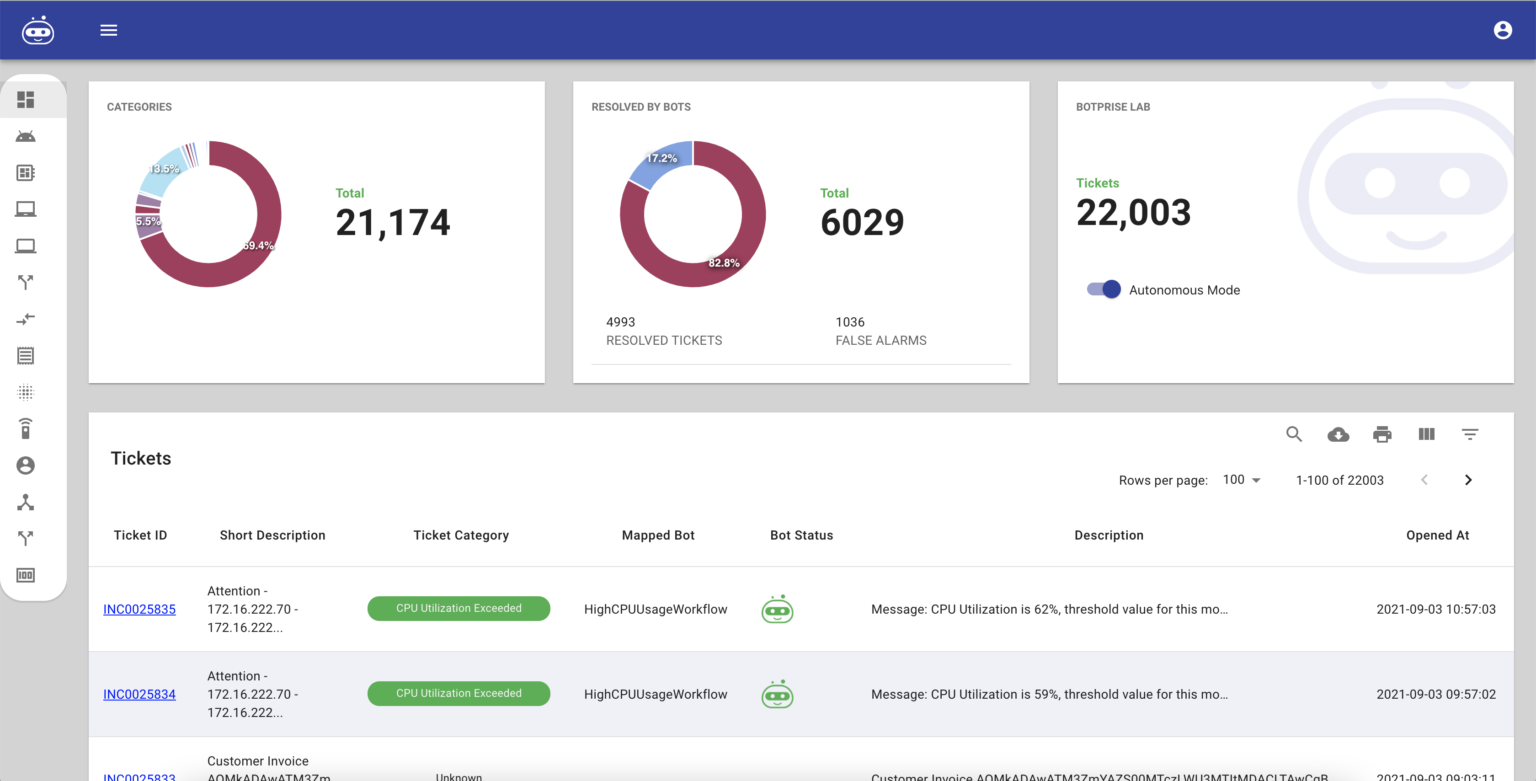
Task: Open the developer board icon in sidebar
Action: tap(26, 173)
